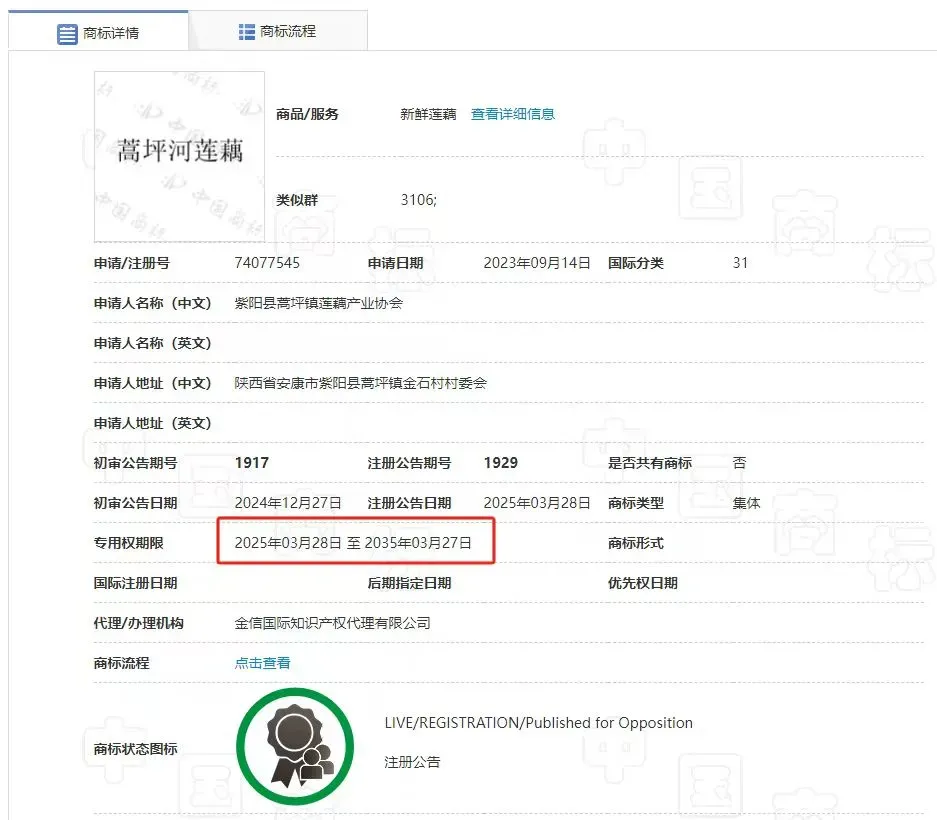Switch to the 商标流程 tab
Screen dimensions: 937x820
287,32
